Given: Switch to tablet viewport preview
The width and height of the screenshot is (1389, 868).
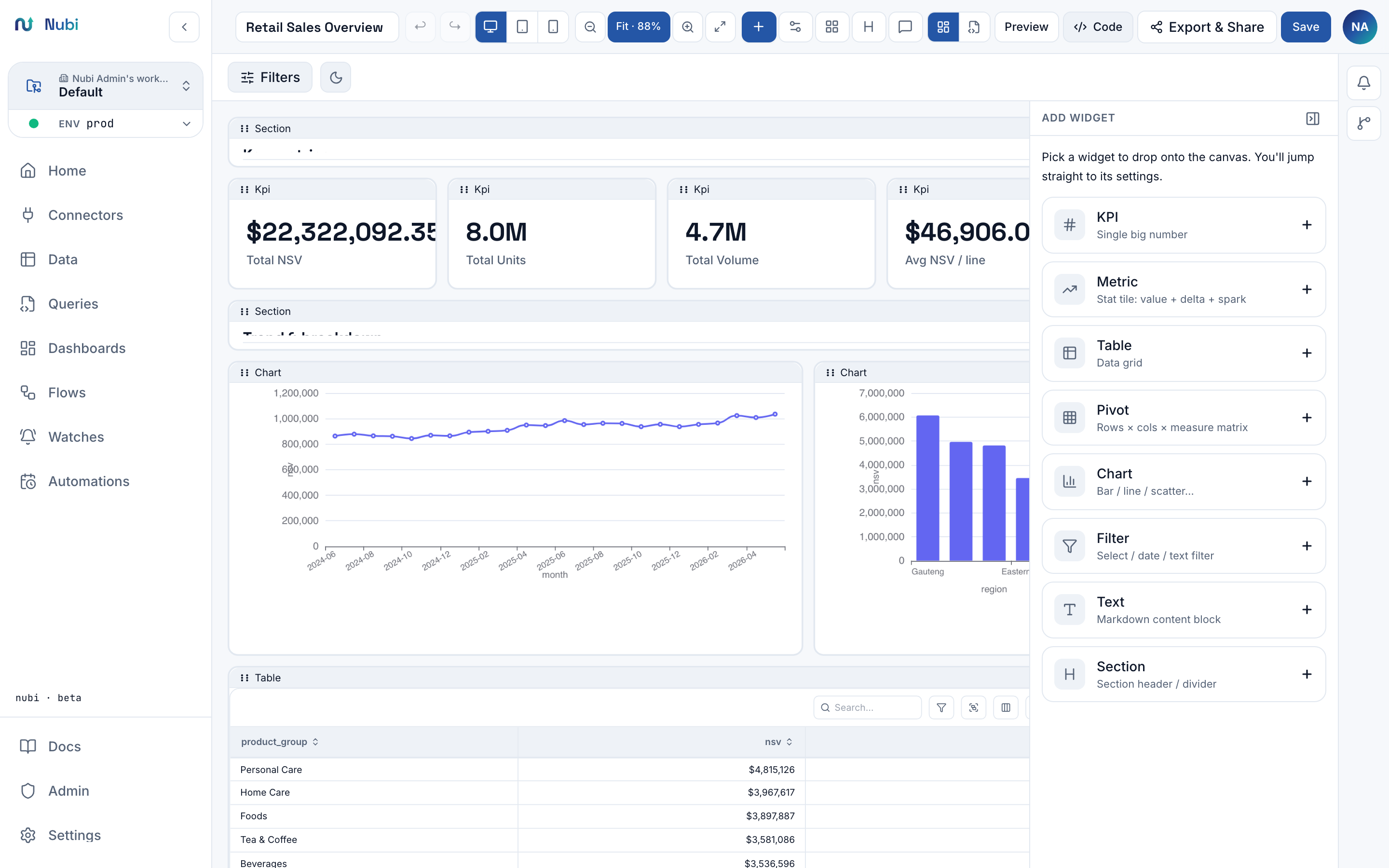Looking at the screenshot, I should click(522, 27).
